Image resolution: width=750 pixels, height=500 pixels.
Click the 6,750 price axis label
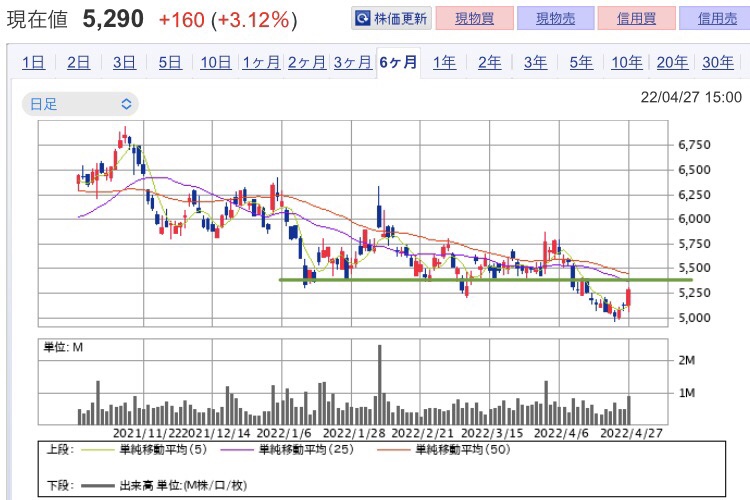[x=694, y=145]
